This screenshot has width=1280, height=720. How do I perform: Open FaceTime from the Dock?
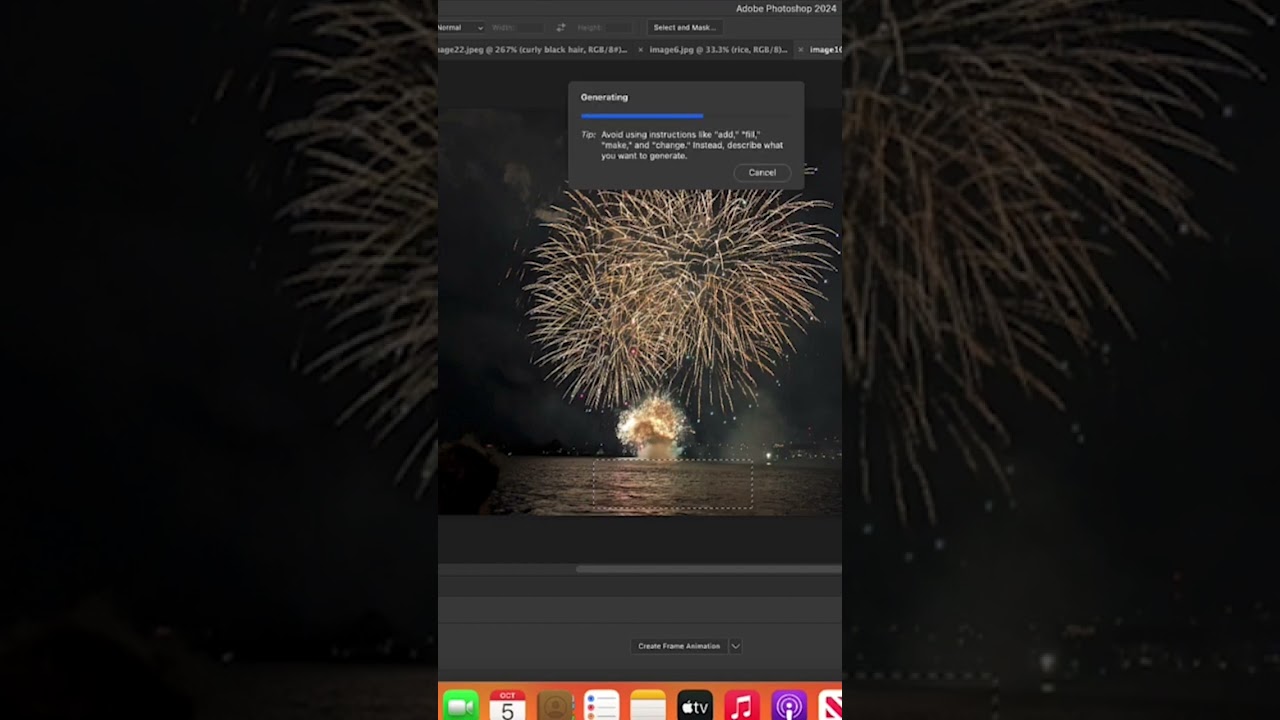click(460, 706)
